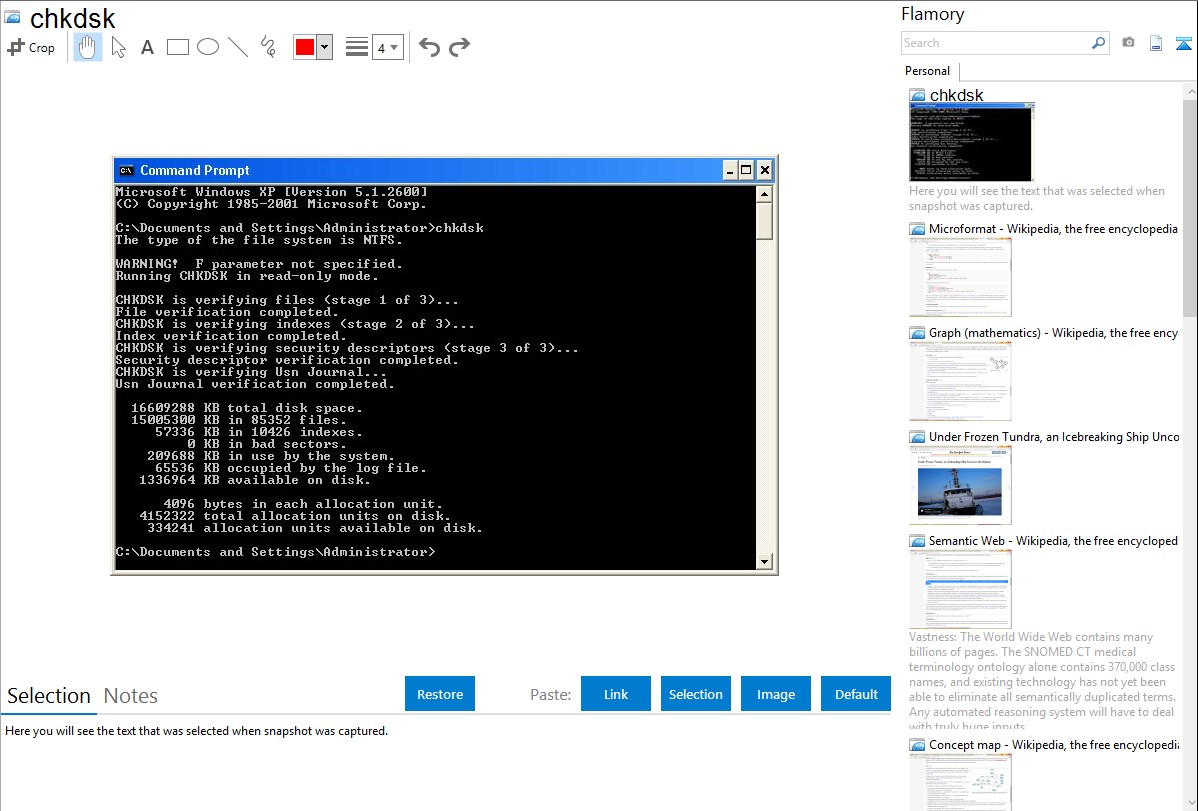
Task: Choose the freehand scribble tool
Action: tap(268, 47)
